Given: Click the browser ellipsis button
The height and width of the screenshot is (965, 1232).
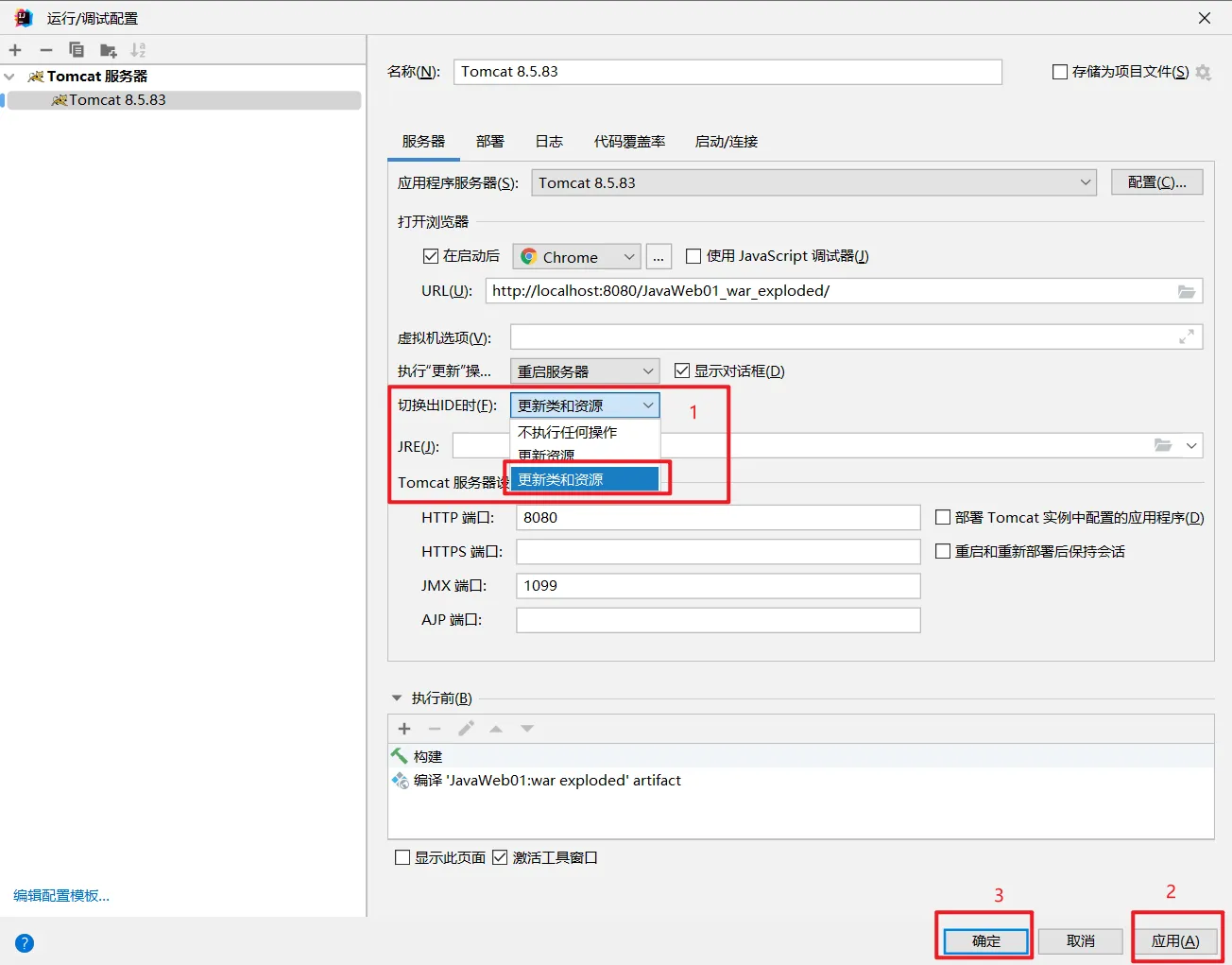Looking at the screenshot, I should [x=659, y=256].
